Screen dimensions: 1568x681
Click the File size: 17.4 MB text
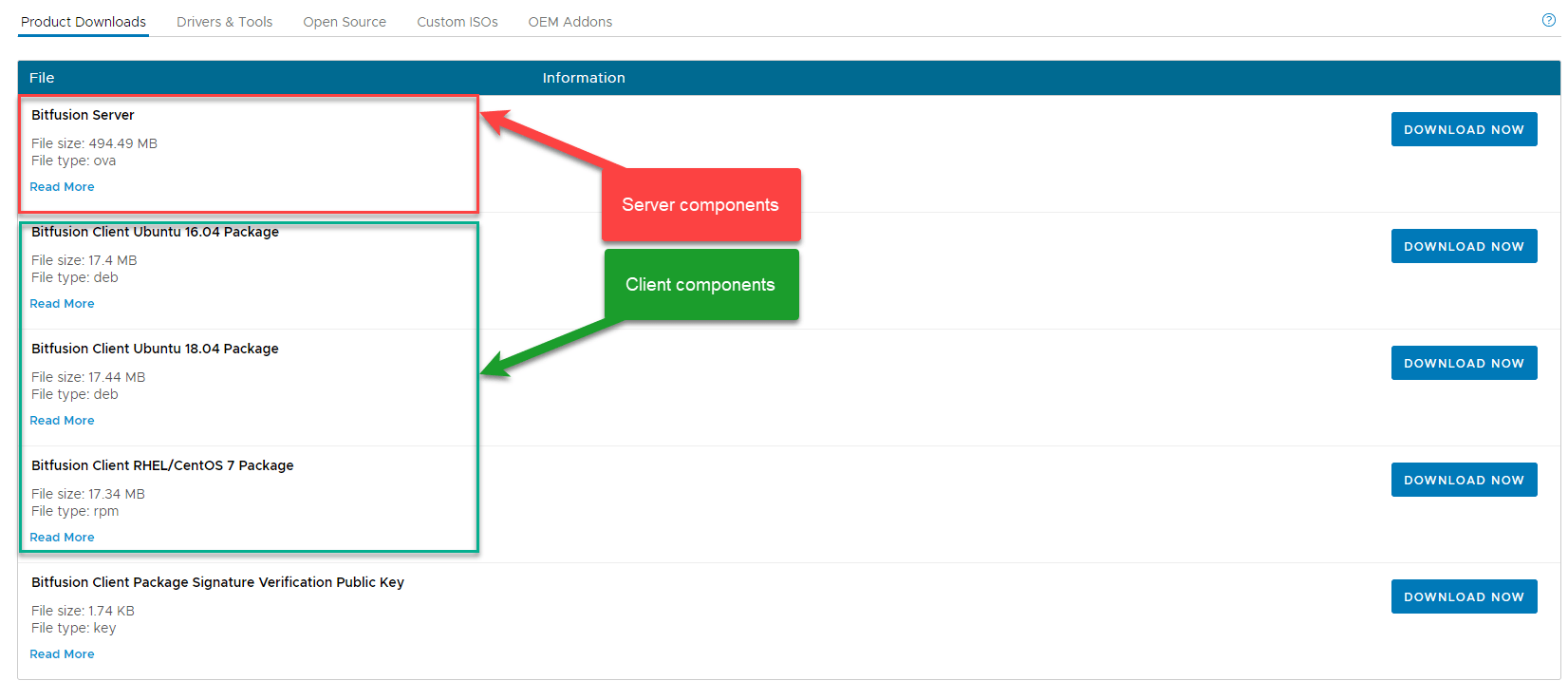[84, 260]
